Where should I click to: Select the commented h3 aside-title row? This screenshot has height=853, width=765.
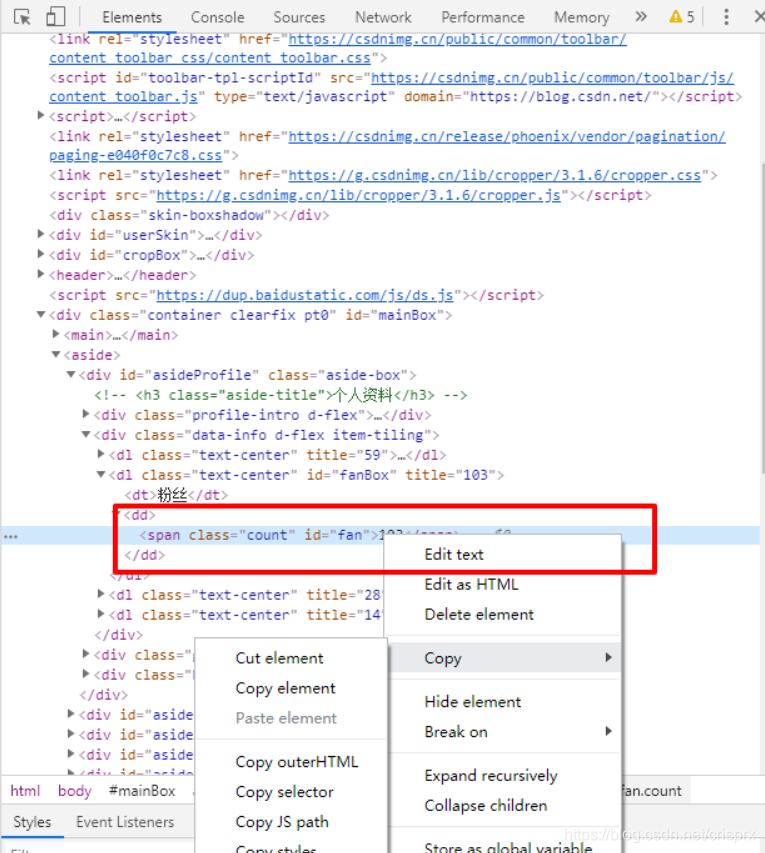coord(280,395)
